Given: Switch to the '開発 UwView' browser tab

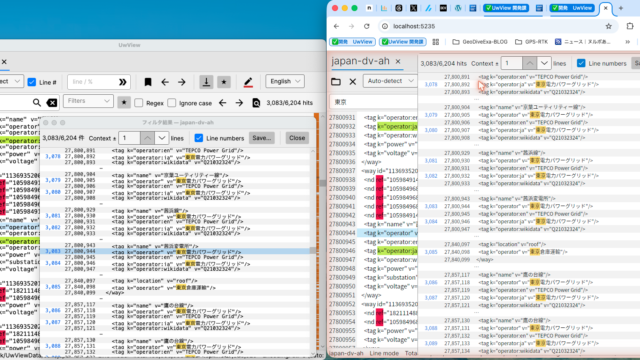Looking at the screenshot, I should [x=572, y=8].
